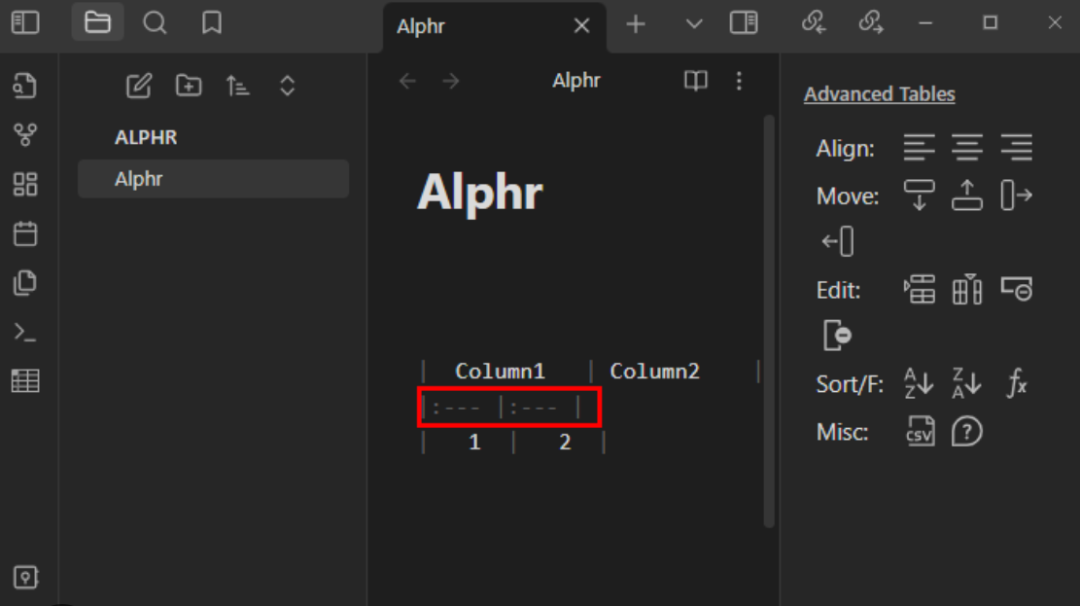Open the search panel magnifier icon
1080x606 pixels.
click(x=154, y=23)
